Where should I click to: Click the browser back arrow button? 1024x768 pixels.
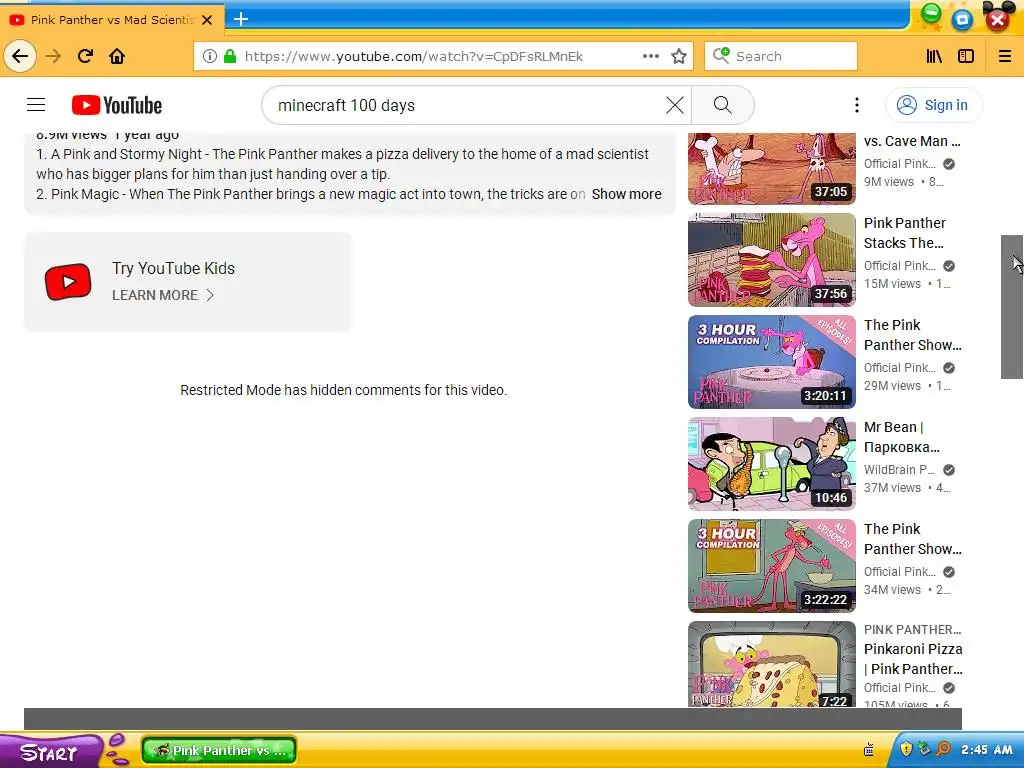(20, 56)
